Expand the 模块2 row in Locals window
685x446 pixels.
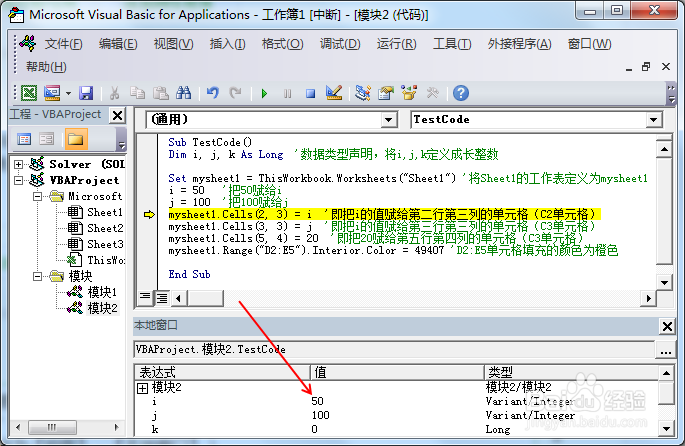142,388
